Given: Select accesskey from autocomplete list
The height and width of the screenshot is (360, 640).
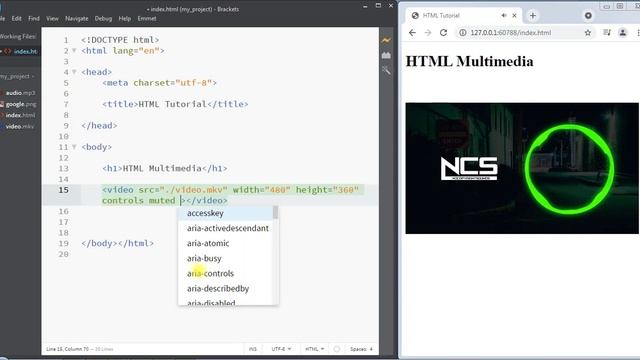Looking at the screenshot, I should (x=226, y=213).
